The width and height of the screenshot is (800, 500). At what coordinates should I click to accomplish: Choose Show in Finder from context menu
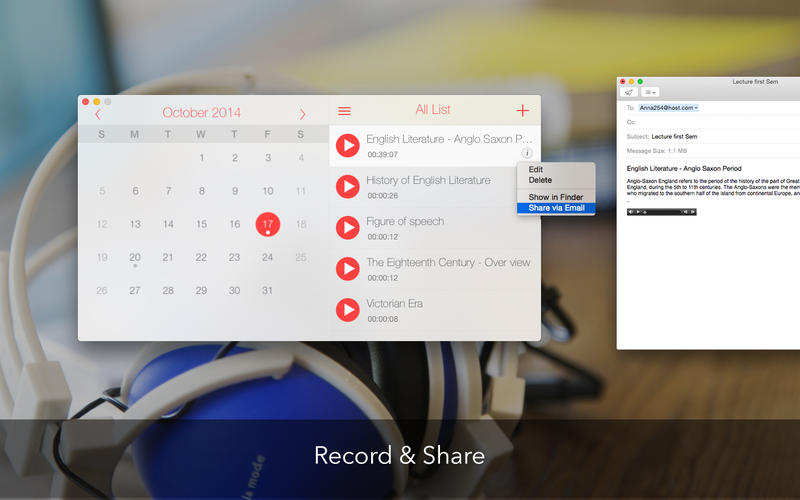(x=556, y=197)
